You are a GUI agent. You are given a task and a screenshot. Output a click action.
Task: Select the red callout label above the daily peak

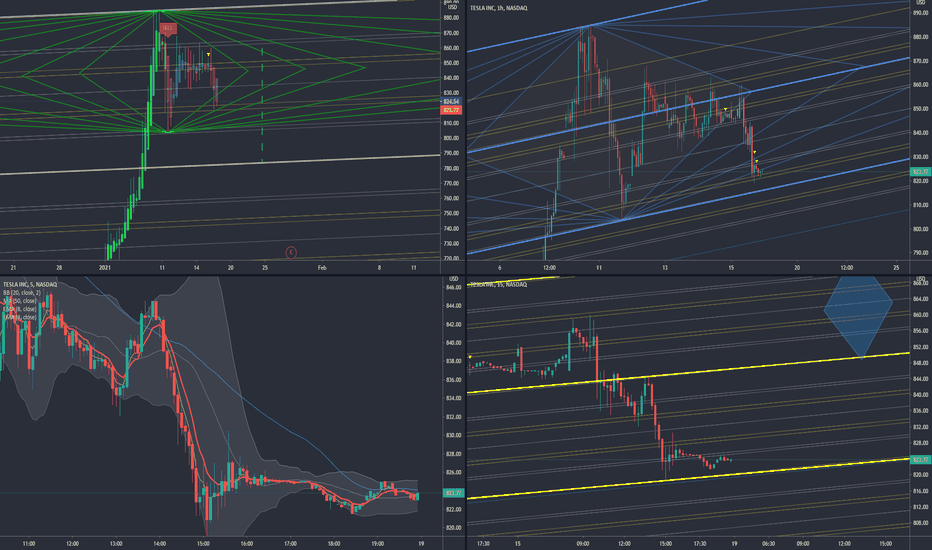tap(168, 29)
